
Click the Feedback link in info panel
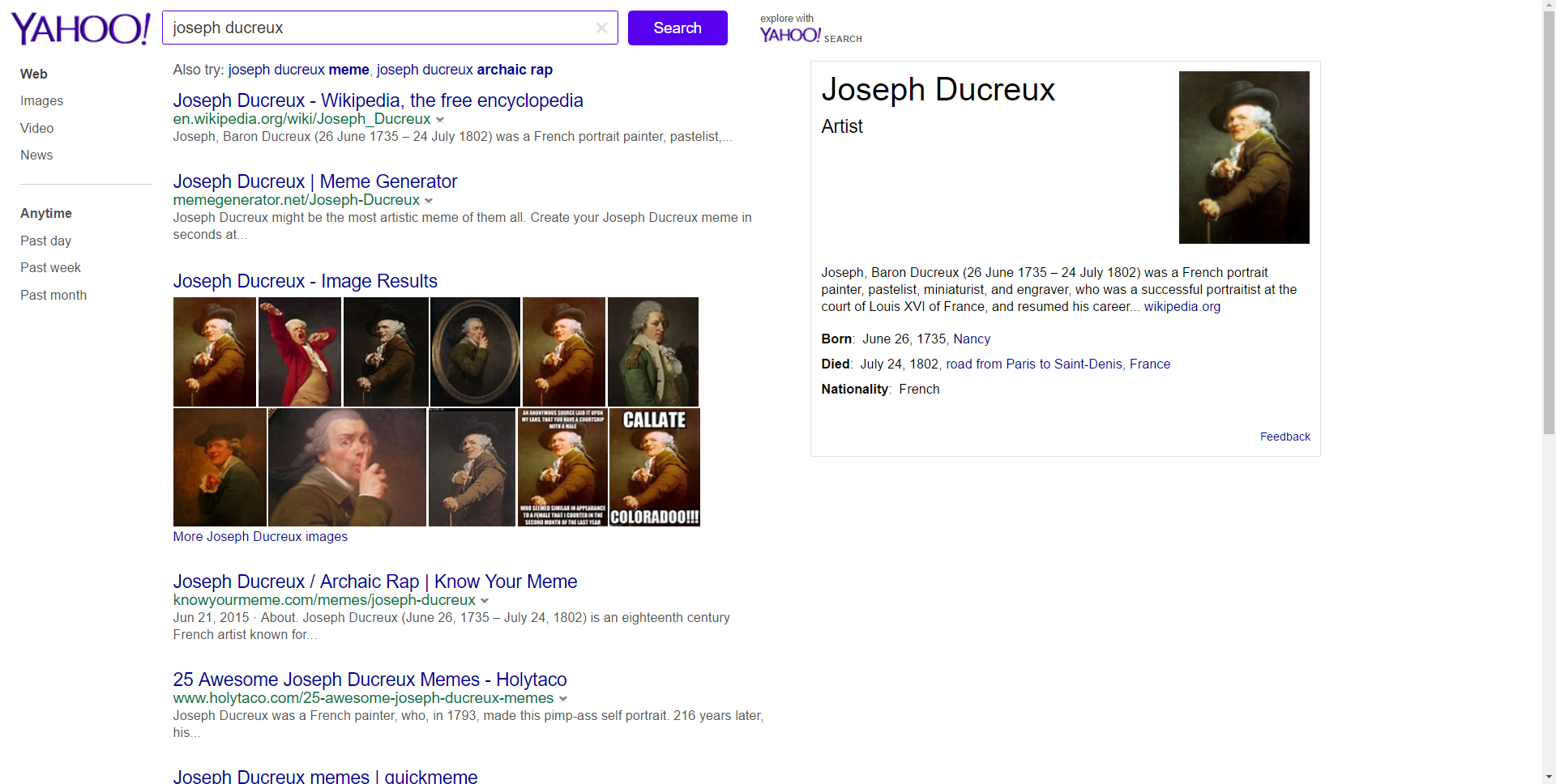point(1285,437)
